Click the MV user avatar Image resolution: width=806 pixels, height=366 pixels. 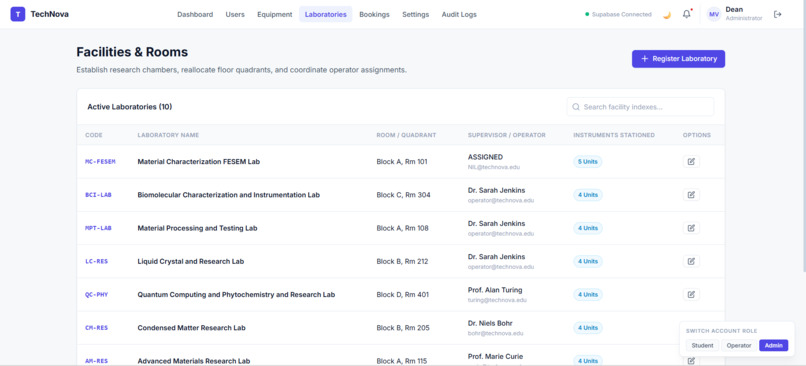point(714,14)
